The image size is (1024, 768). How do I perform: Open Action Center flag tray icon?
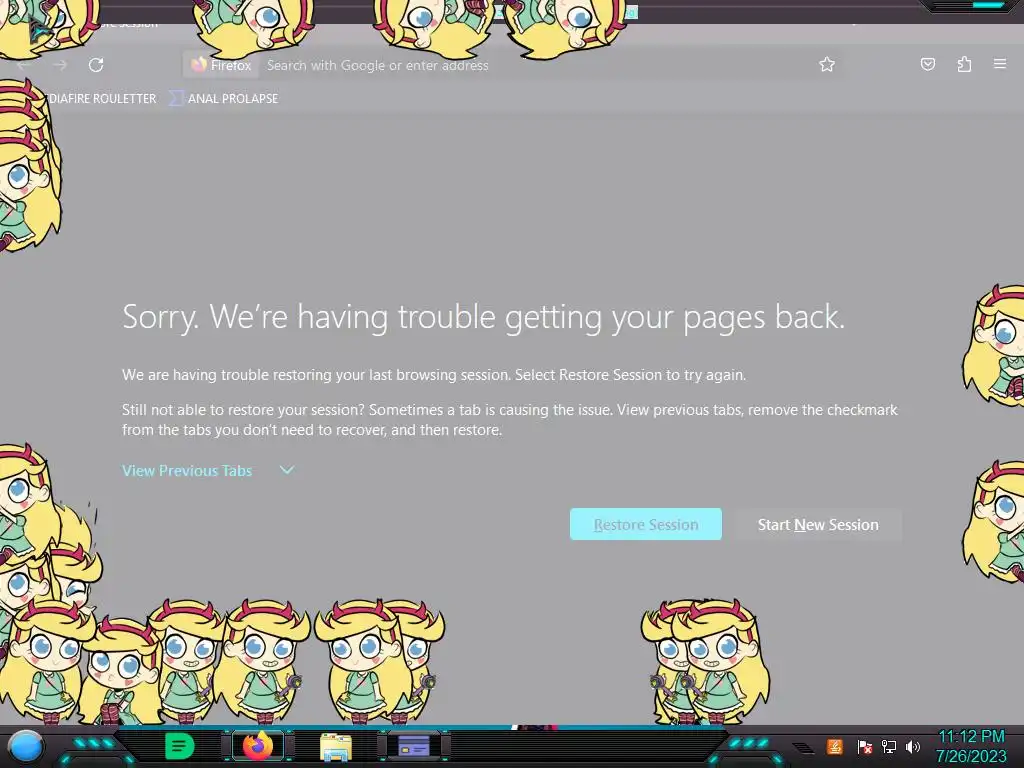pos(865,746)
